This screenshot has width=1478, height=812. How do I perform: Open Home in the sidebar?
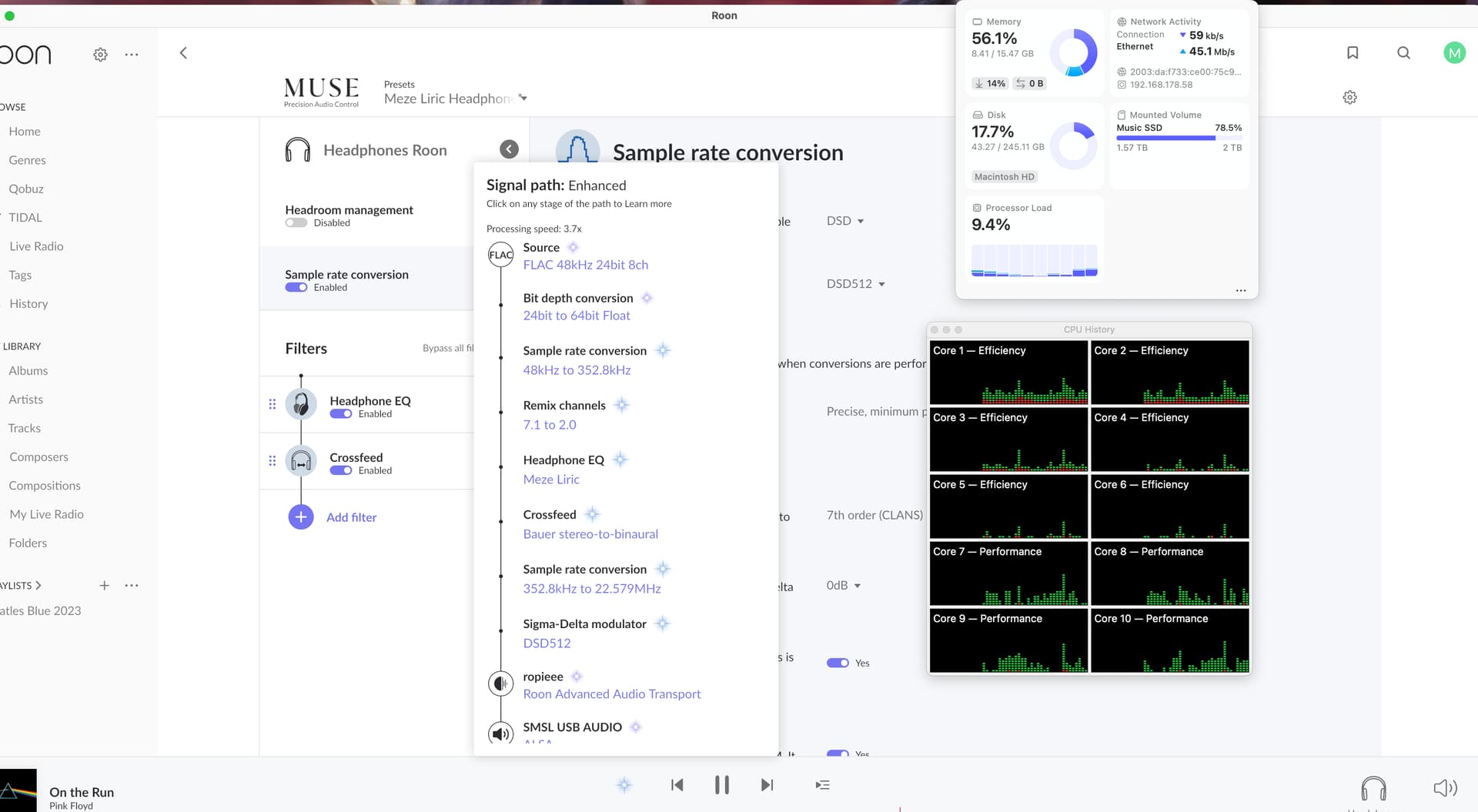[25, 132]
